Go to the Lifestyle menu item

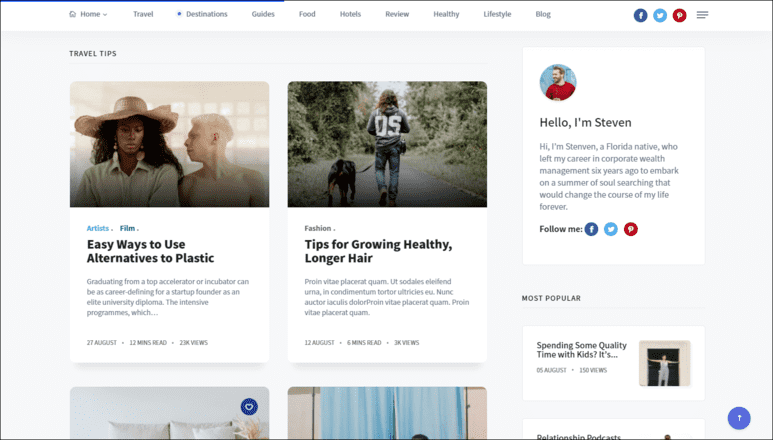497,15
